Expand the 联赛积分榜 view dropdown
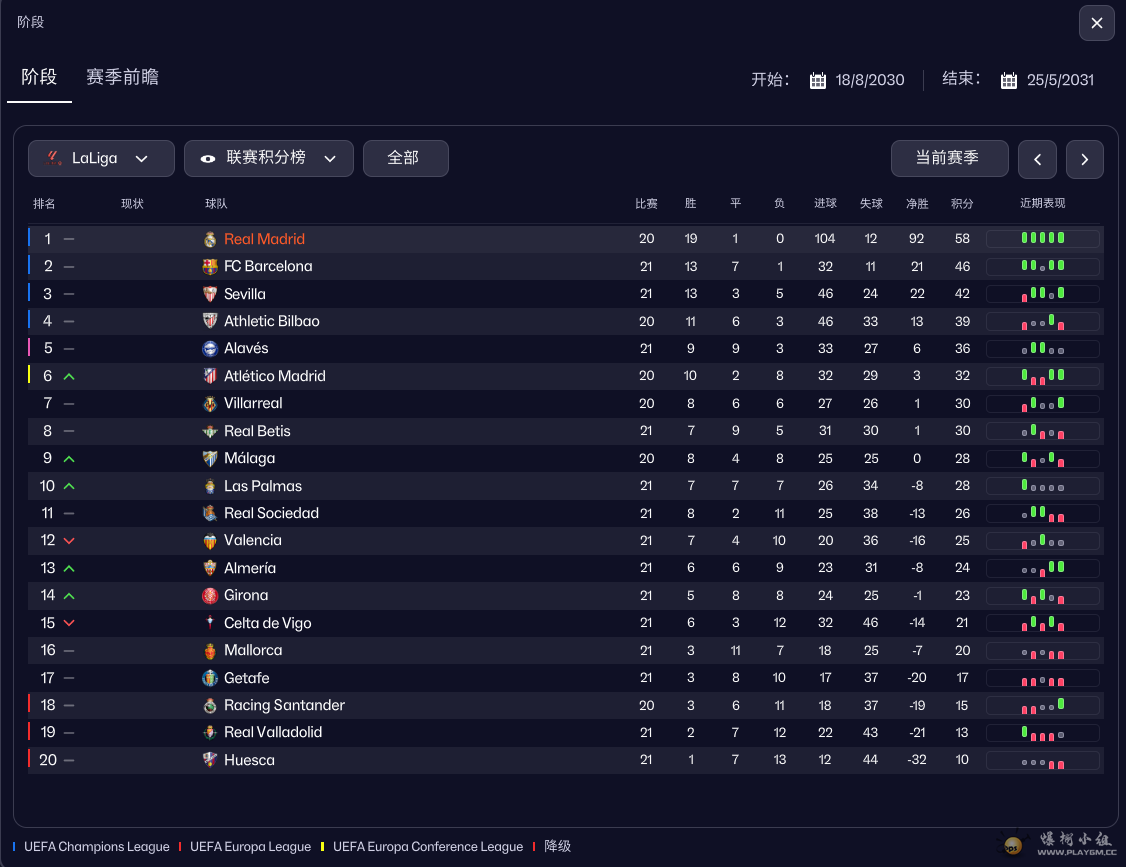The image size is (1126, 867). tap(268, 158)
